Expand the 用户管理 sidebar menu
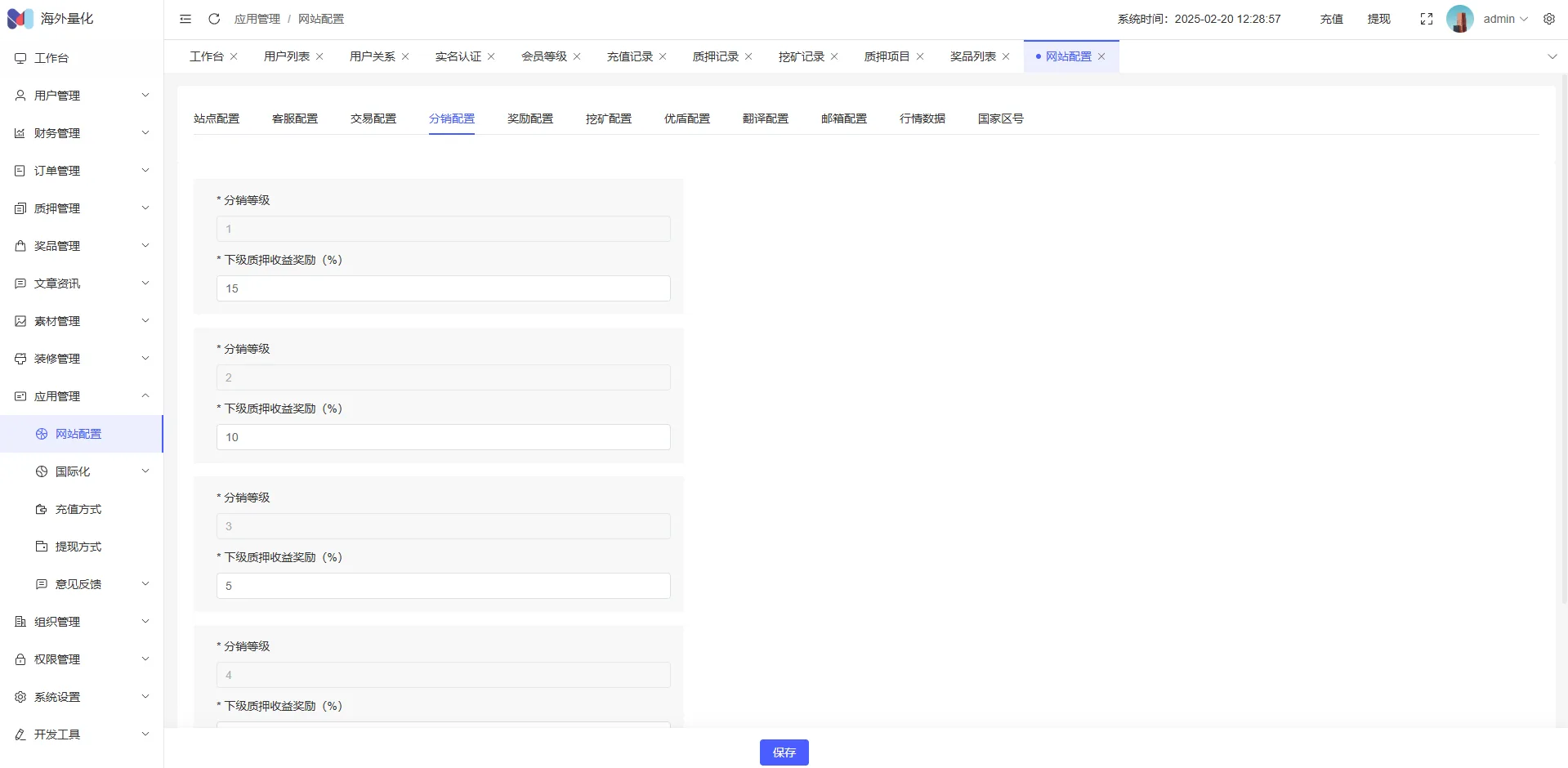1568x768 pixels. coord(82,96)
